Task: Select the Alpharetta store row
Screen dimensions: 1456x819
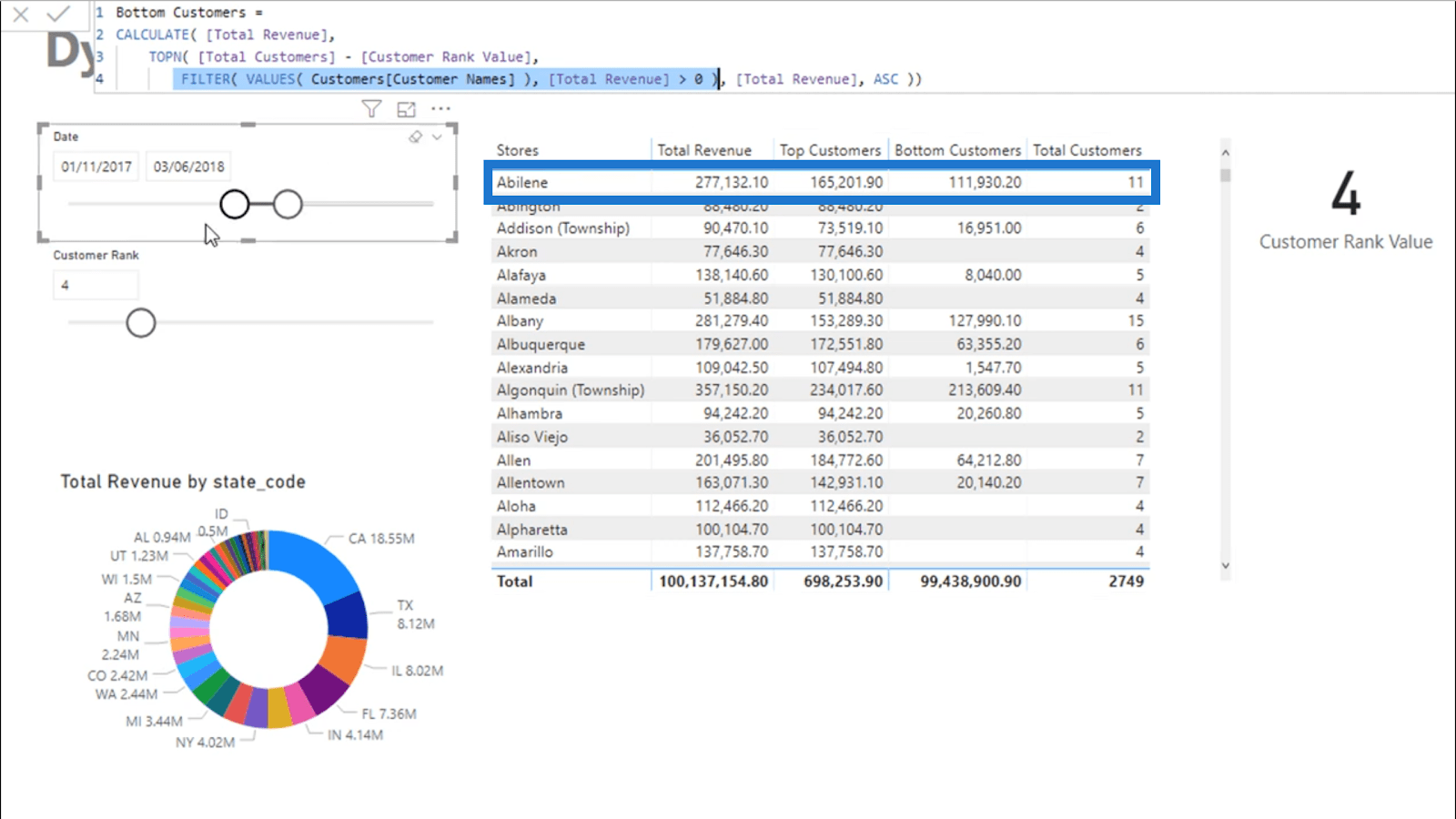Action: [821, 530]
